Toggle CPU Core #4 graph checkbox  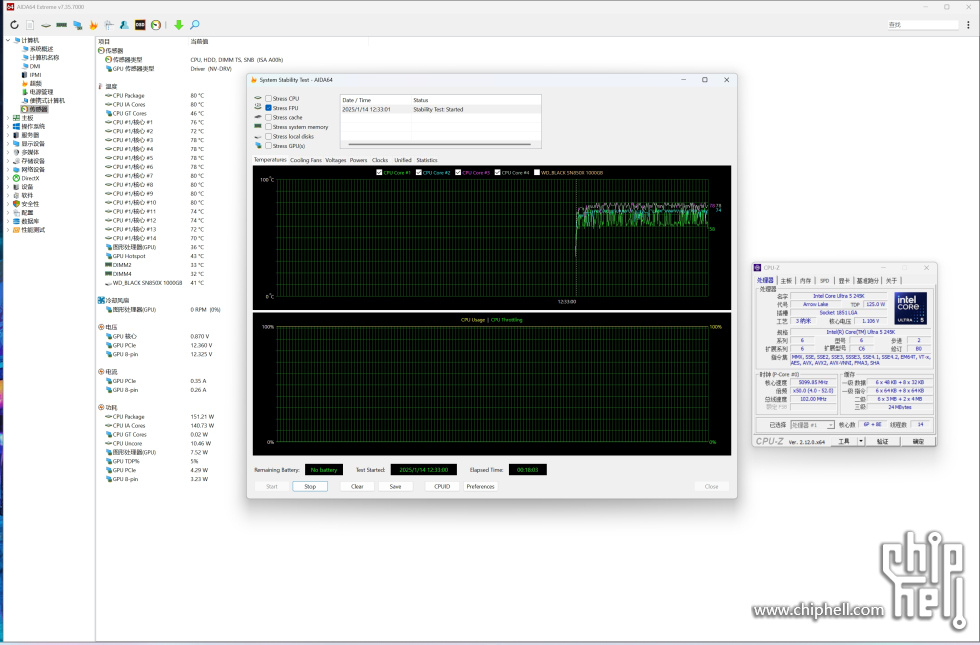pos(498,172)
